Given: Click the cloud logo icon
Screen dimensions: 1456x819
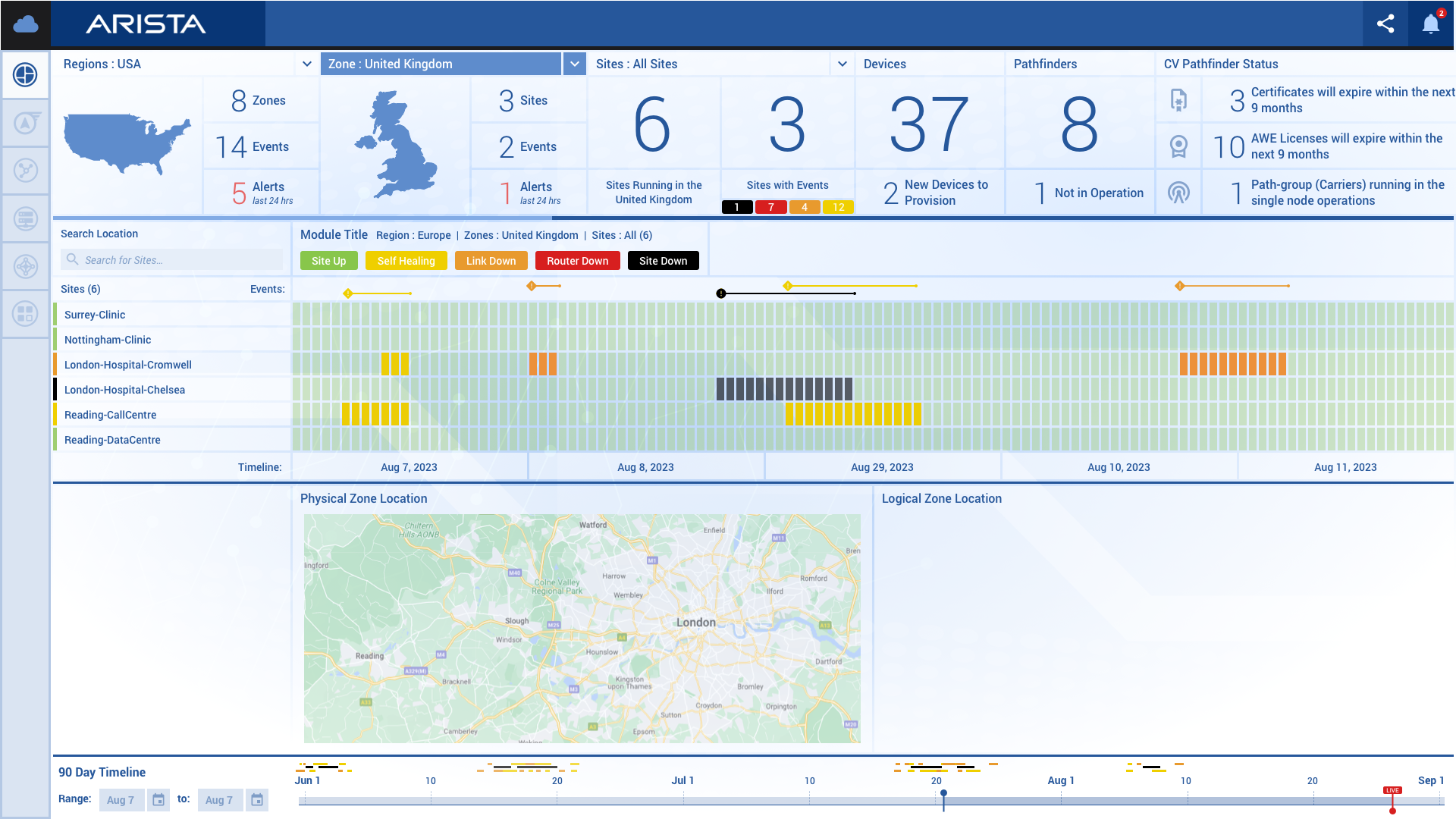Looking at the screenshot, I should click(26, 24).
